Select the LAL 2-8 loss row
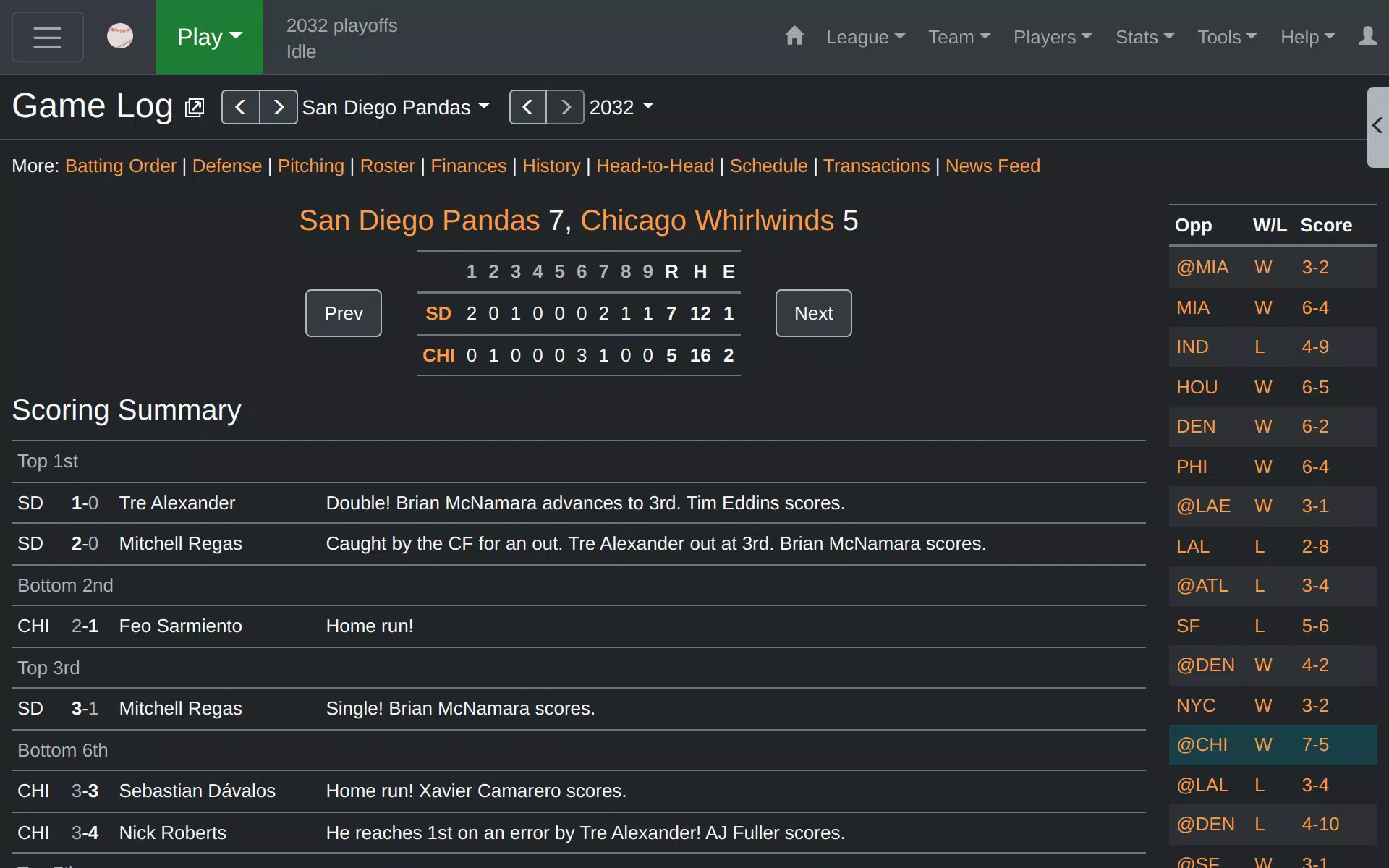 tap(1273, 546)
